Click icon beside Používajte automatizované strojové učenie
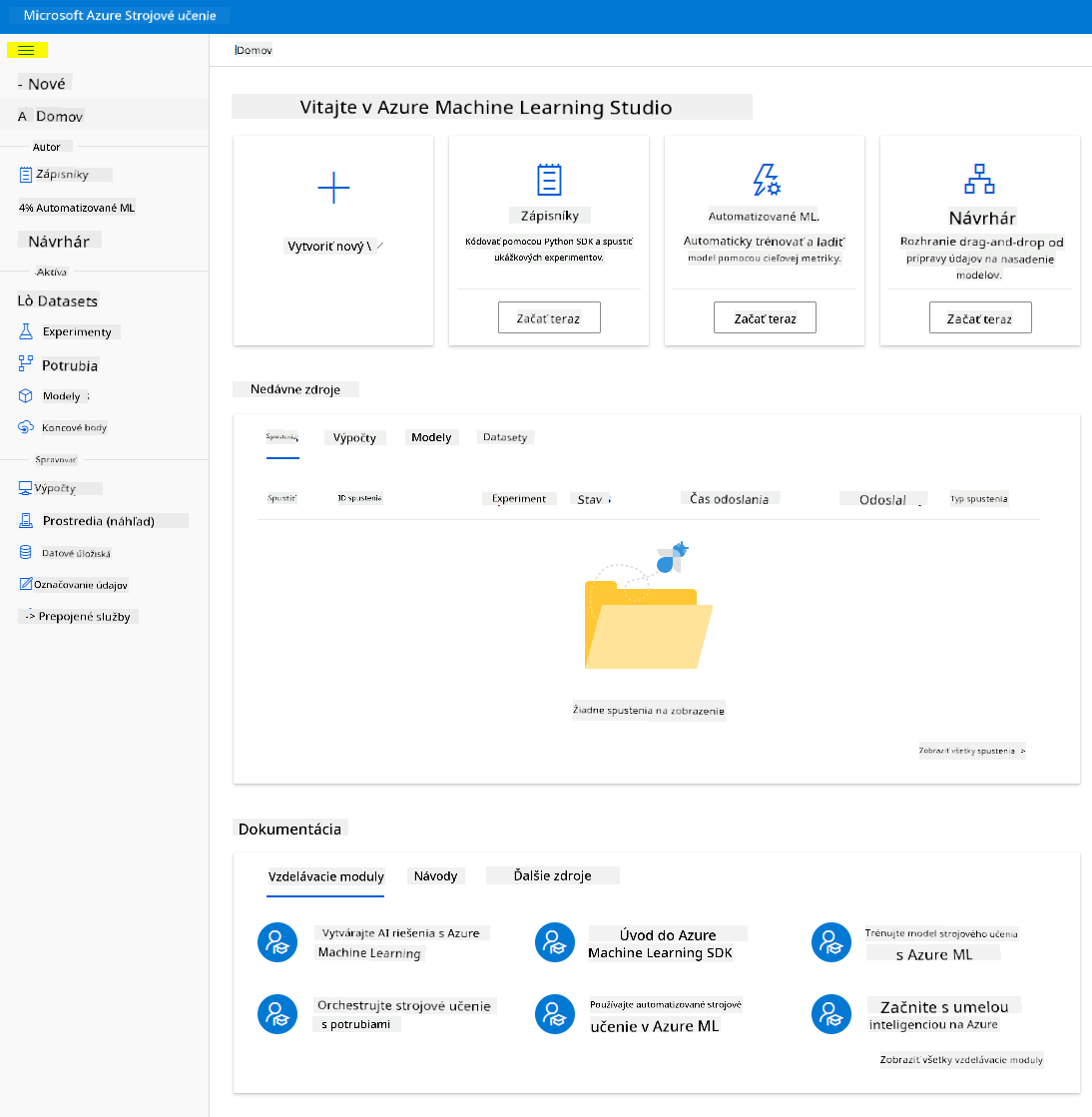 [555, 1014]
